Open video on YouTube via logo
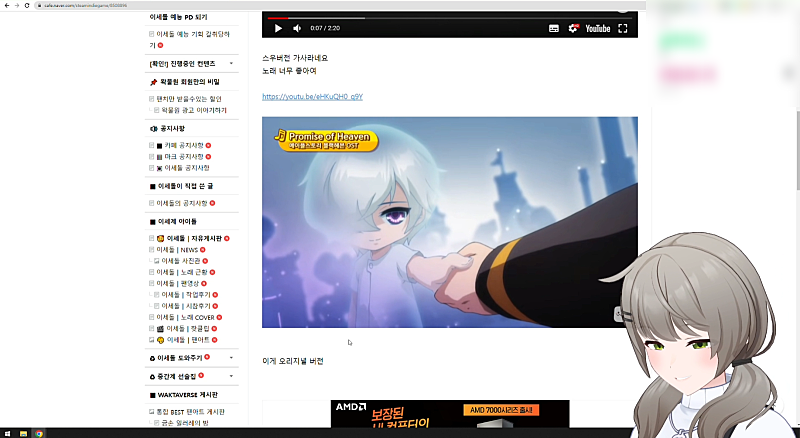The width and height of the screenshot is (800, 438). tap(597, 29)
